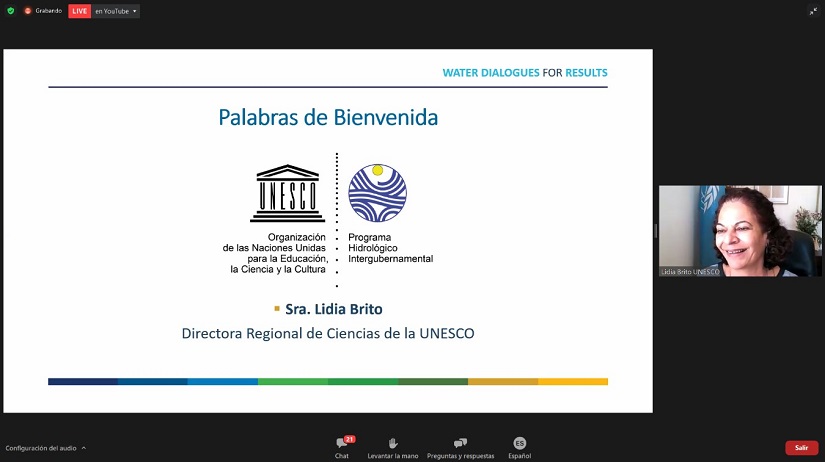This screenshot has width=825, height=462.
Task: Open the Español interpretation language selector
Action: click(x=519, y=448)
